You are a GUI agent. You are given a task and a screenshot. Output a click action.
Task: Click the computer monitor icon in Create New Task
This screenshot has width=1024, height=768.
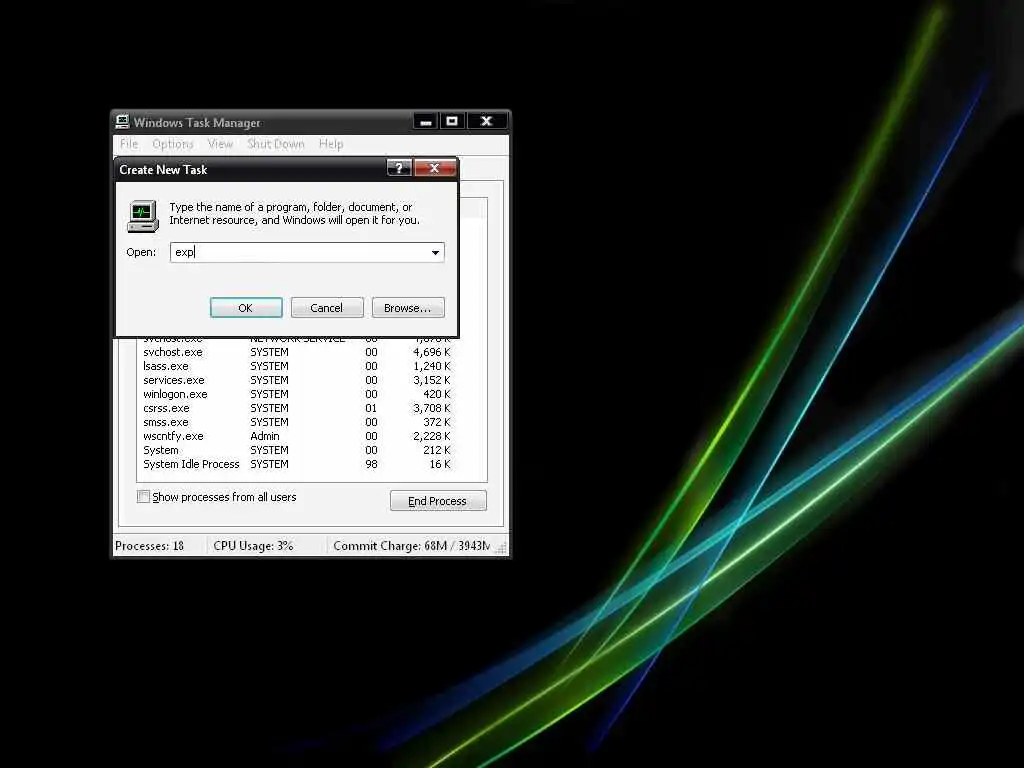click(x=142, y=216)
